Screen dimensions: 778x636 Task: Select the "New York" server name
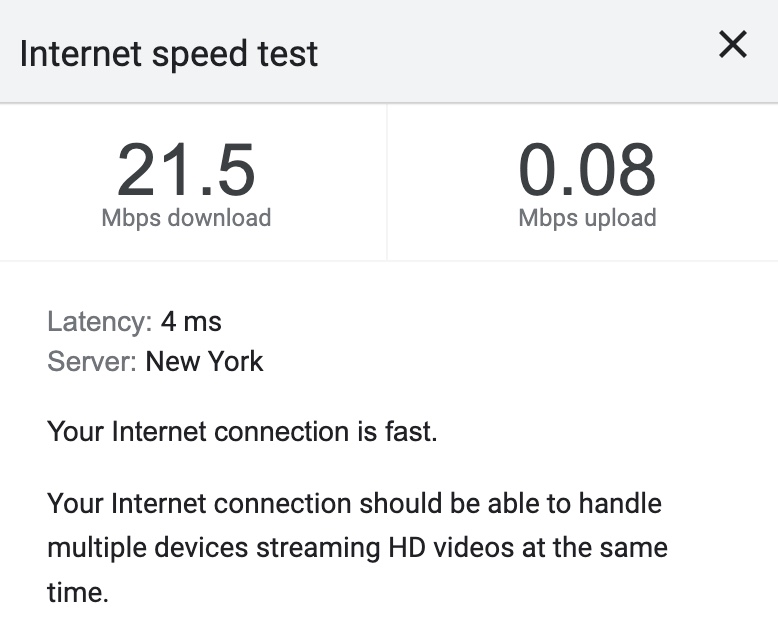204,361
